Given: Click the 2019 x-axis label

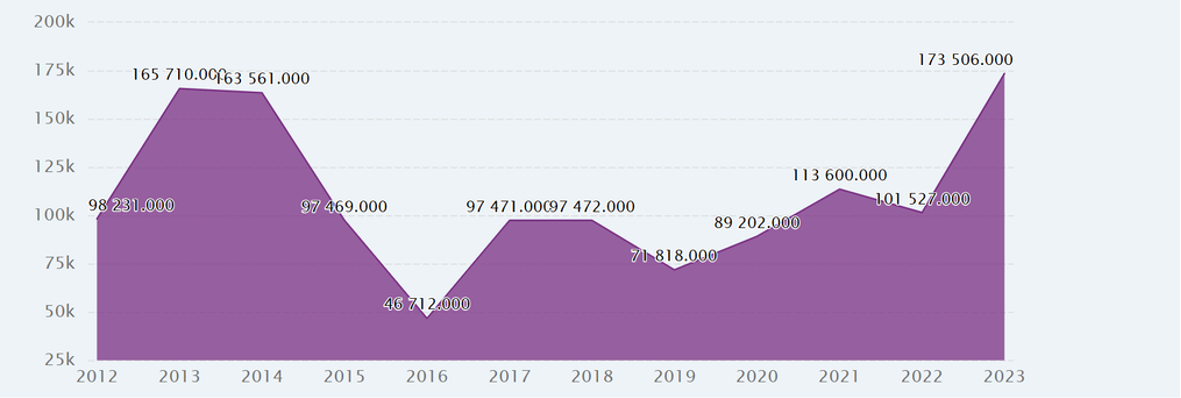Looking at the screenshot, I should (674, 376).
